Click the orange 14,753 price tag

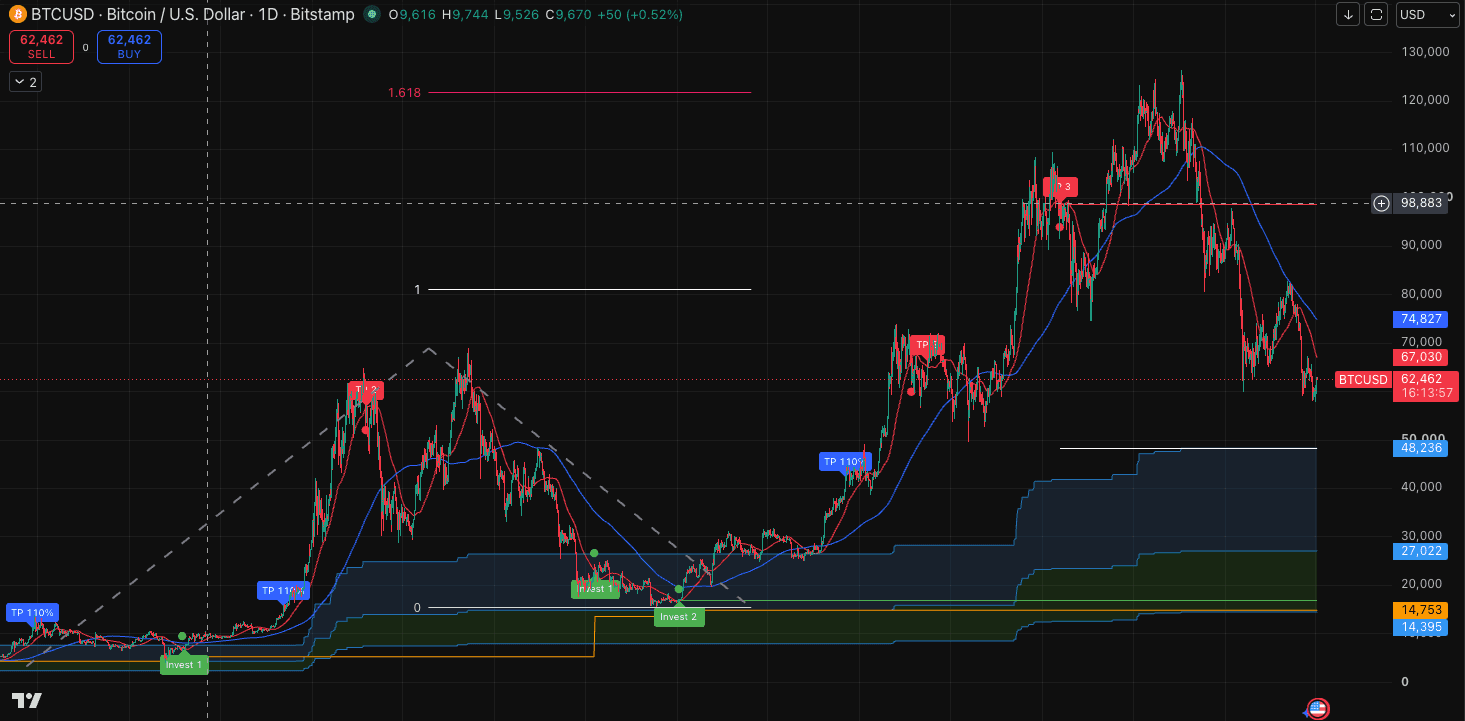coord(1420,609)
